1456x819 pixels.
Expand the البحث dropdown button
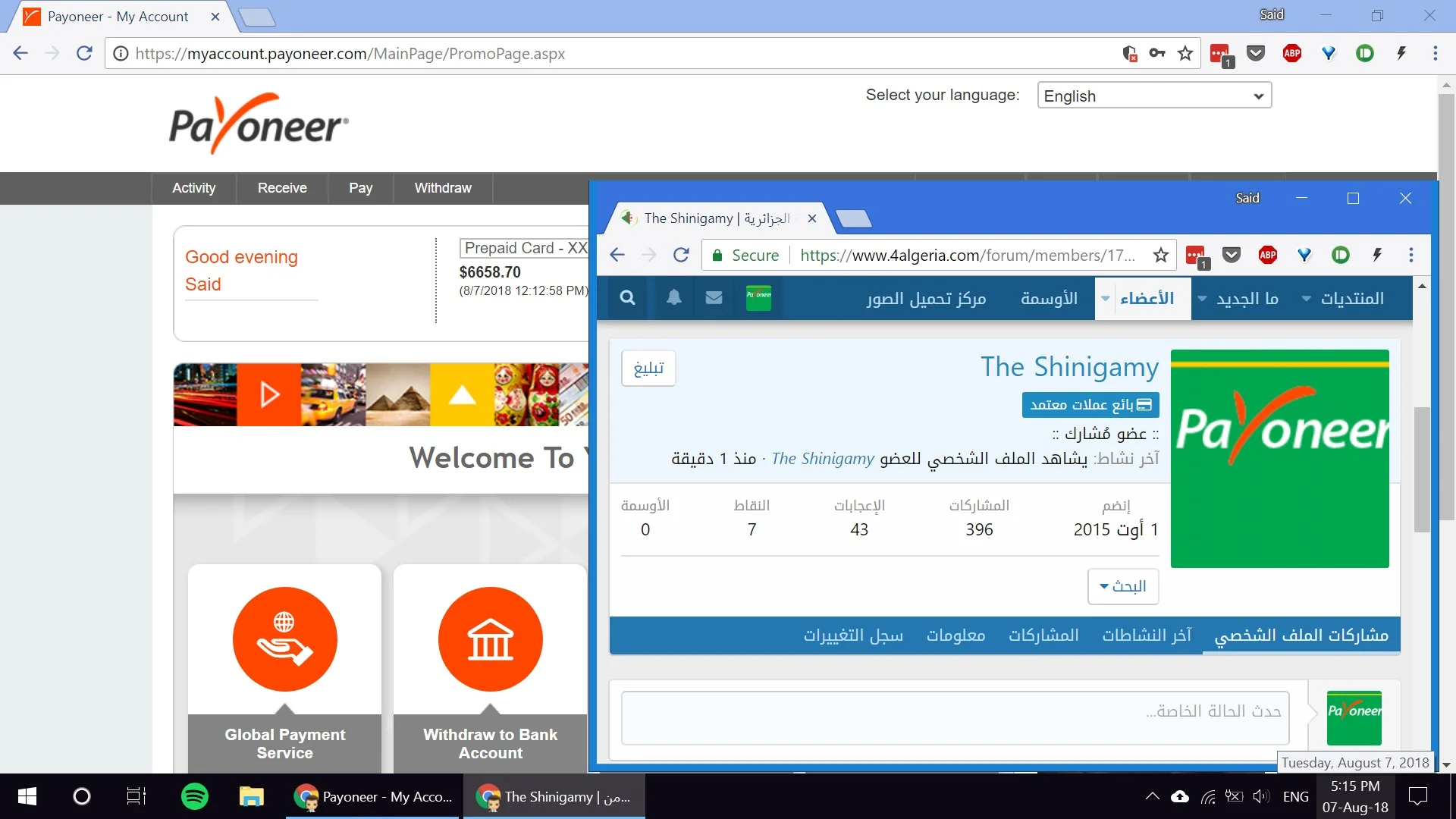coord(1122,586)
